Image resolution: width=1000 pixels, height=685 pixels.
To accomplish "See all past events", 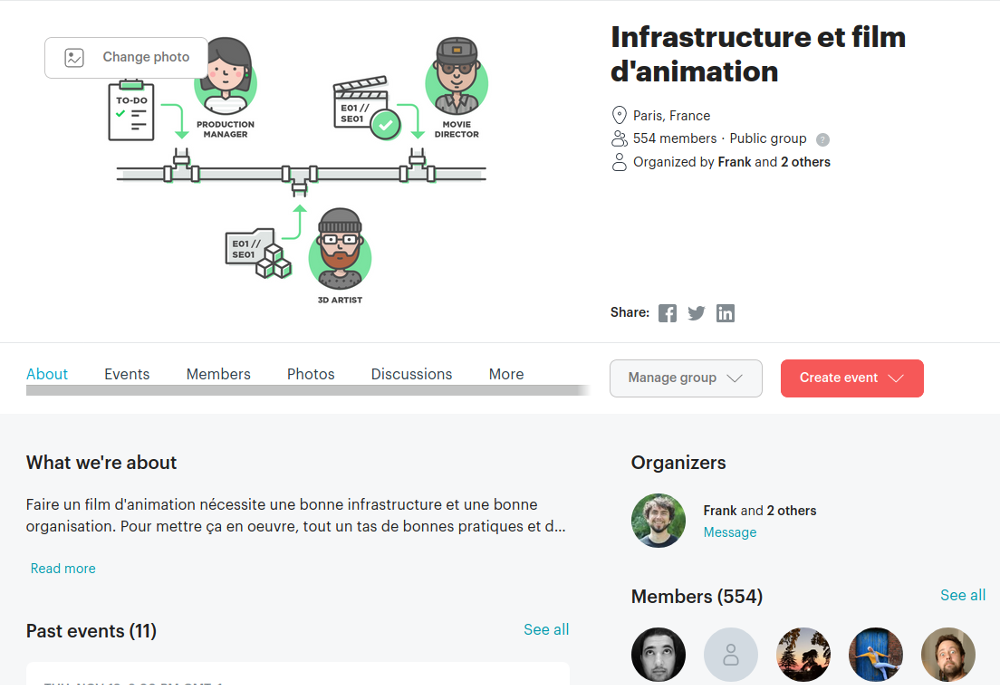I will pos(546,630).
